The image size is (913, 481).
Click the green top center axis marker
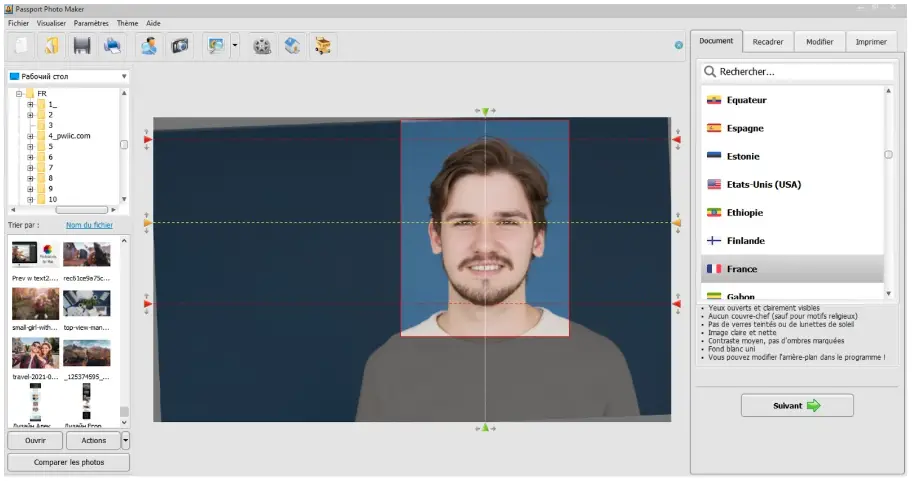point(485,111)
